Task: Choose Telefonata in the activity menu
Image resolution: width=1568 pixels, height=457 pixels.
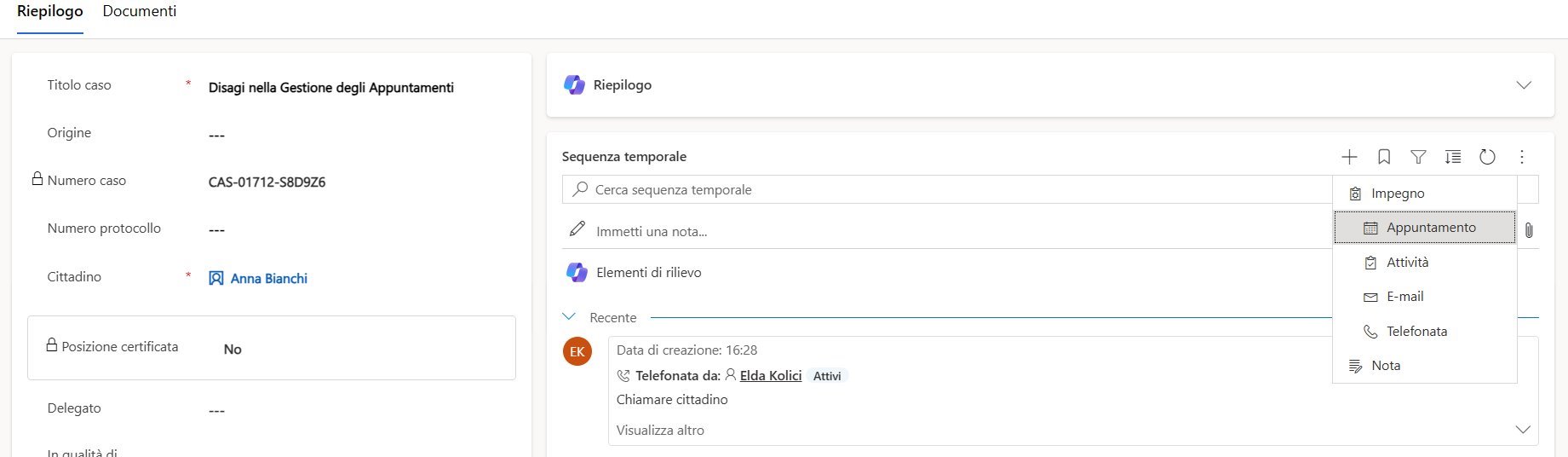Action: pos(1416,331)
